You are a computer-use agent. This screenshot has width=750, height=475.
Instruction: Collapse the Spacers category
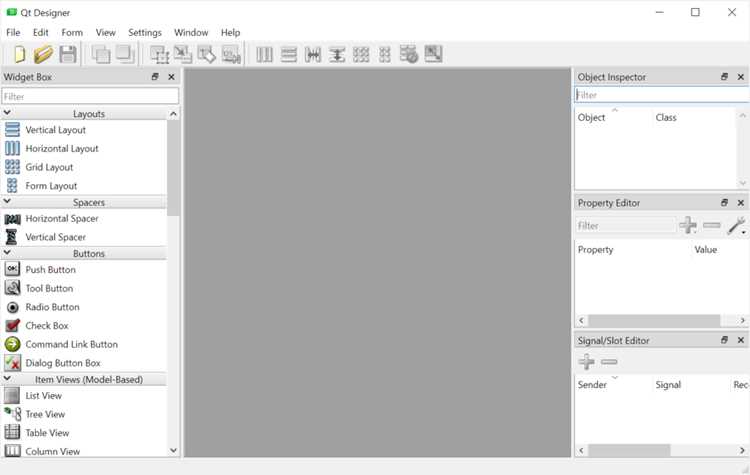[x=7, y=201]
